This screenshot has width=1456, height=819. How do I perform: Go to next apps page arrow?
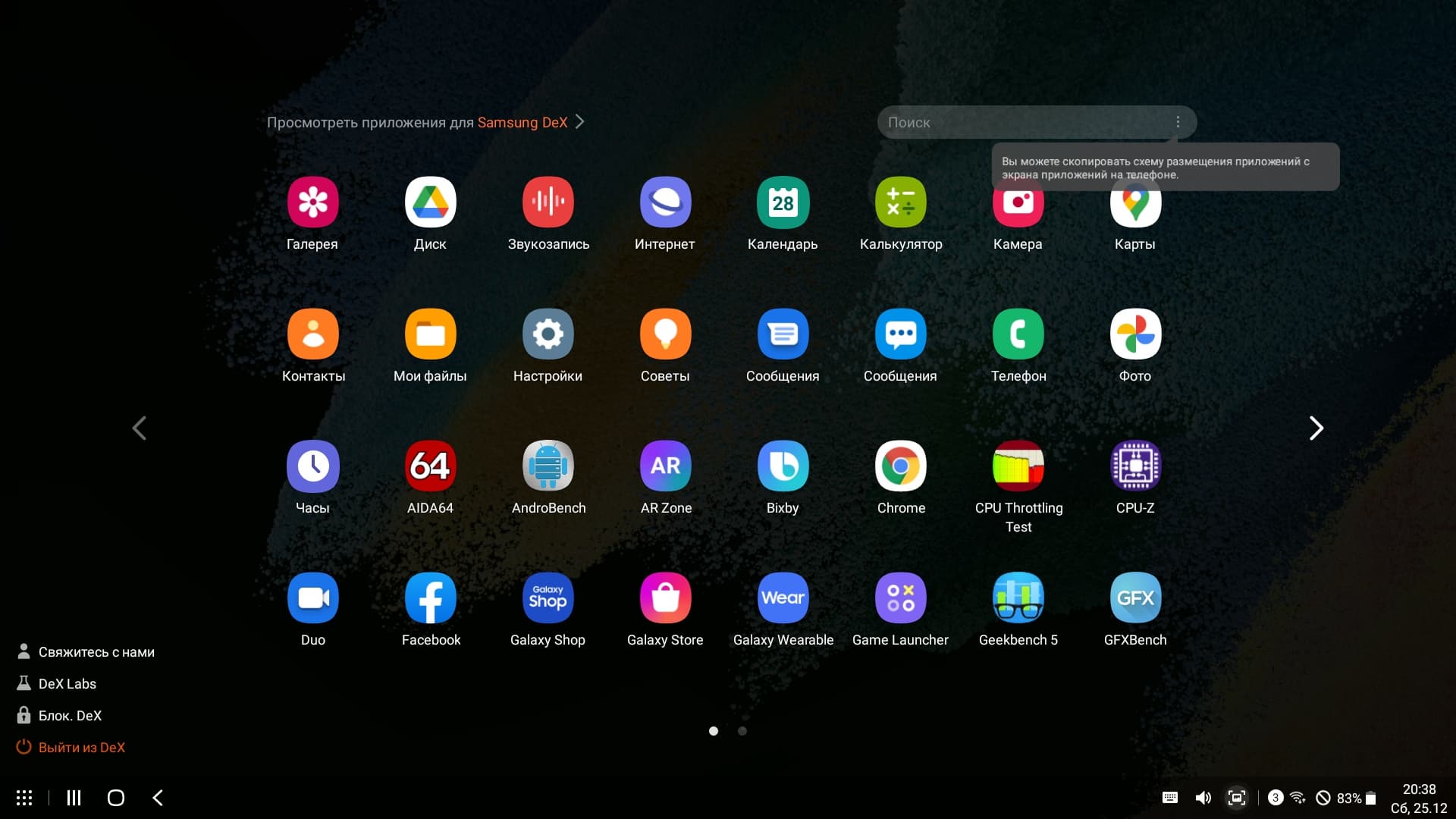1316,428
